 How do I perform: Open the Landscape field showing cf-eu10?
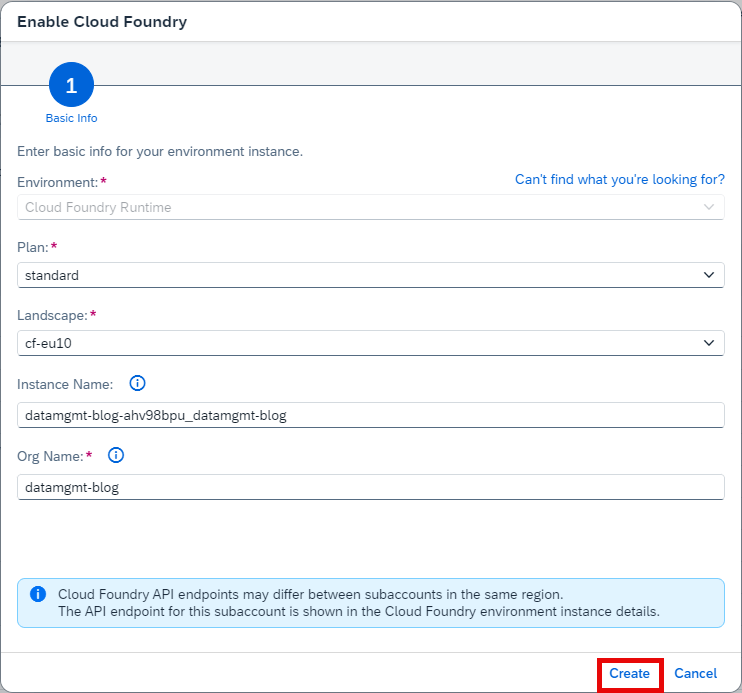click(x=371, y=343)
